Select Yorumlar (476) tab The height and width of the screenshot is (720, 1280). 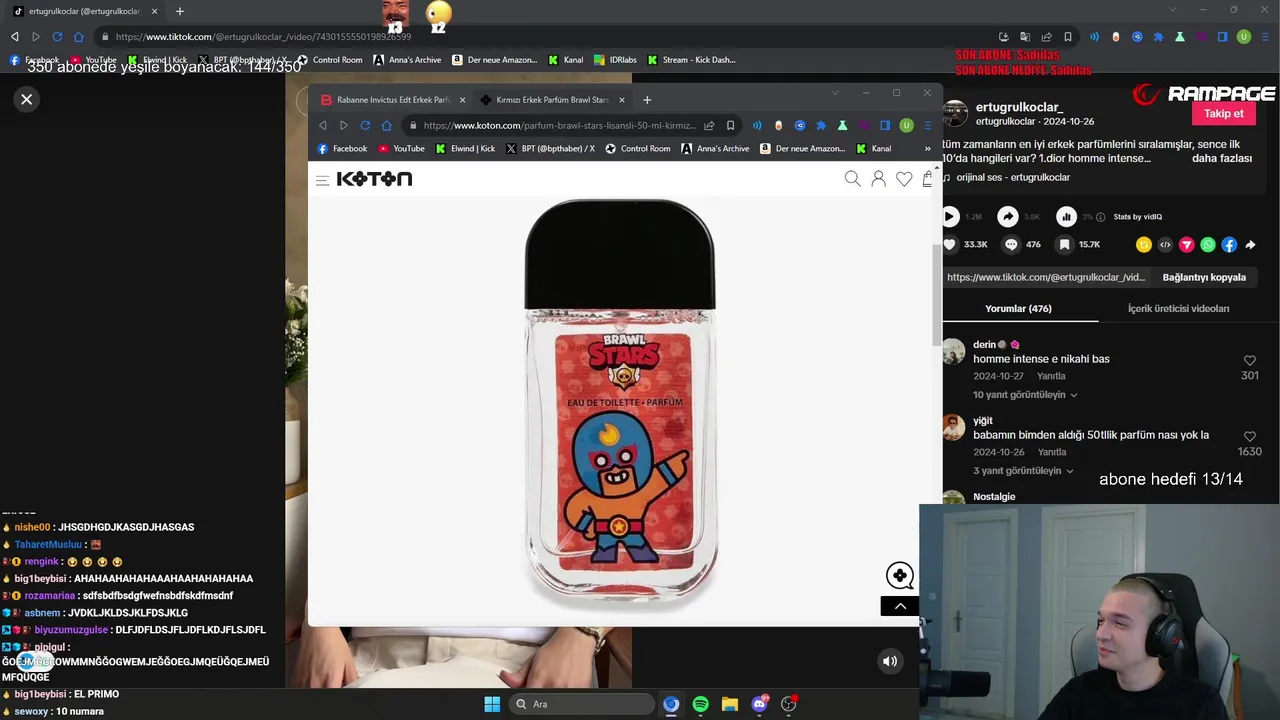[1018, 309]
